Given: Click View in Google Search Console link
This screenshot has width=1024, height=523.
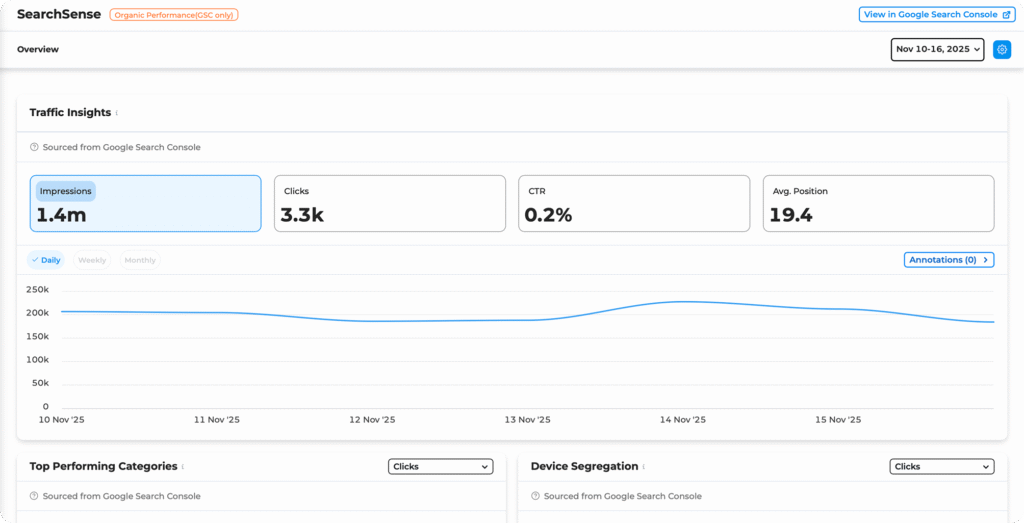Looking at the screenshot, I should pyautogui.click(x=930, y=15).
